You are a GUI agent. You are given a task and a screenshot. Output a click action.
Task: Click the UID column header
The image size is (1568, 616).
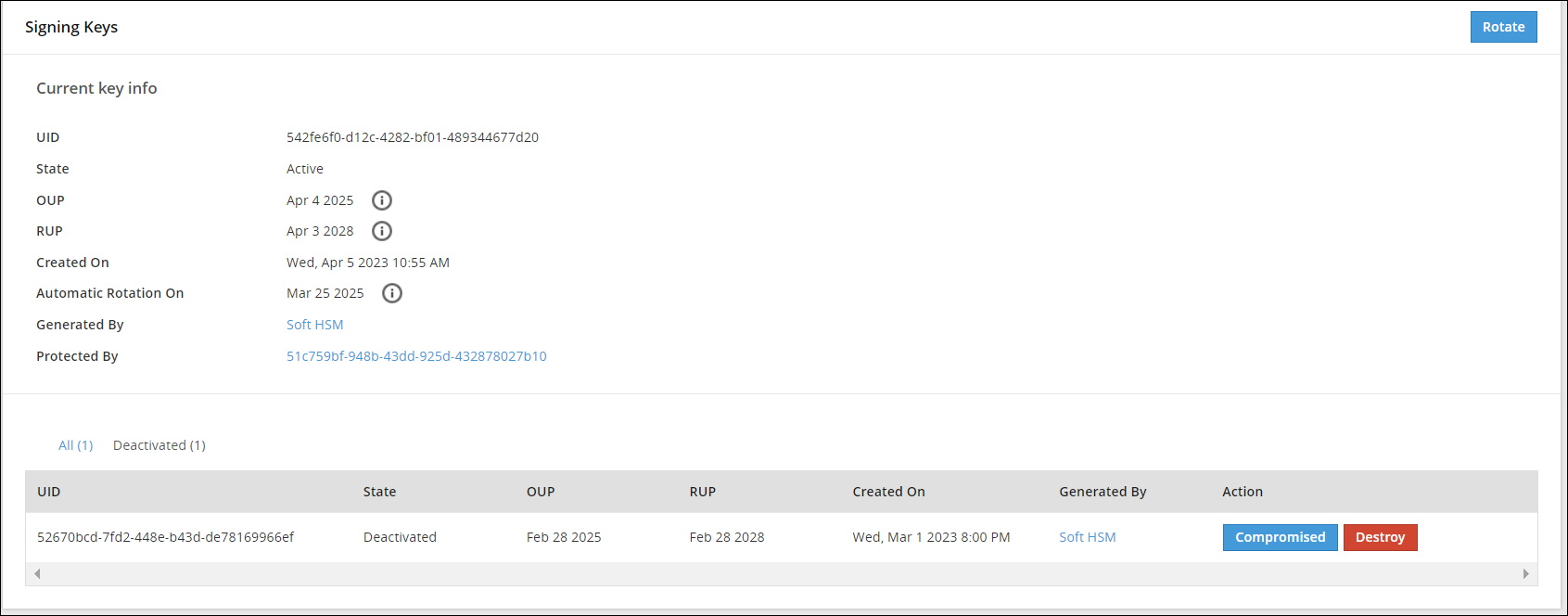click(x=49, y=491)
